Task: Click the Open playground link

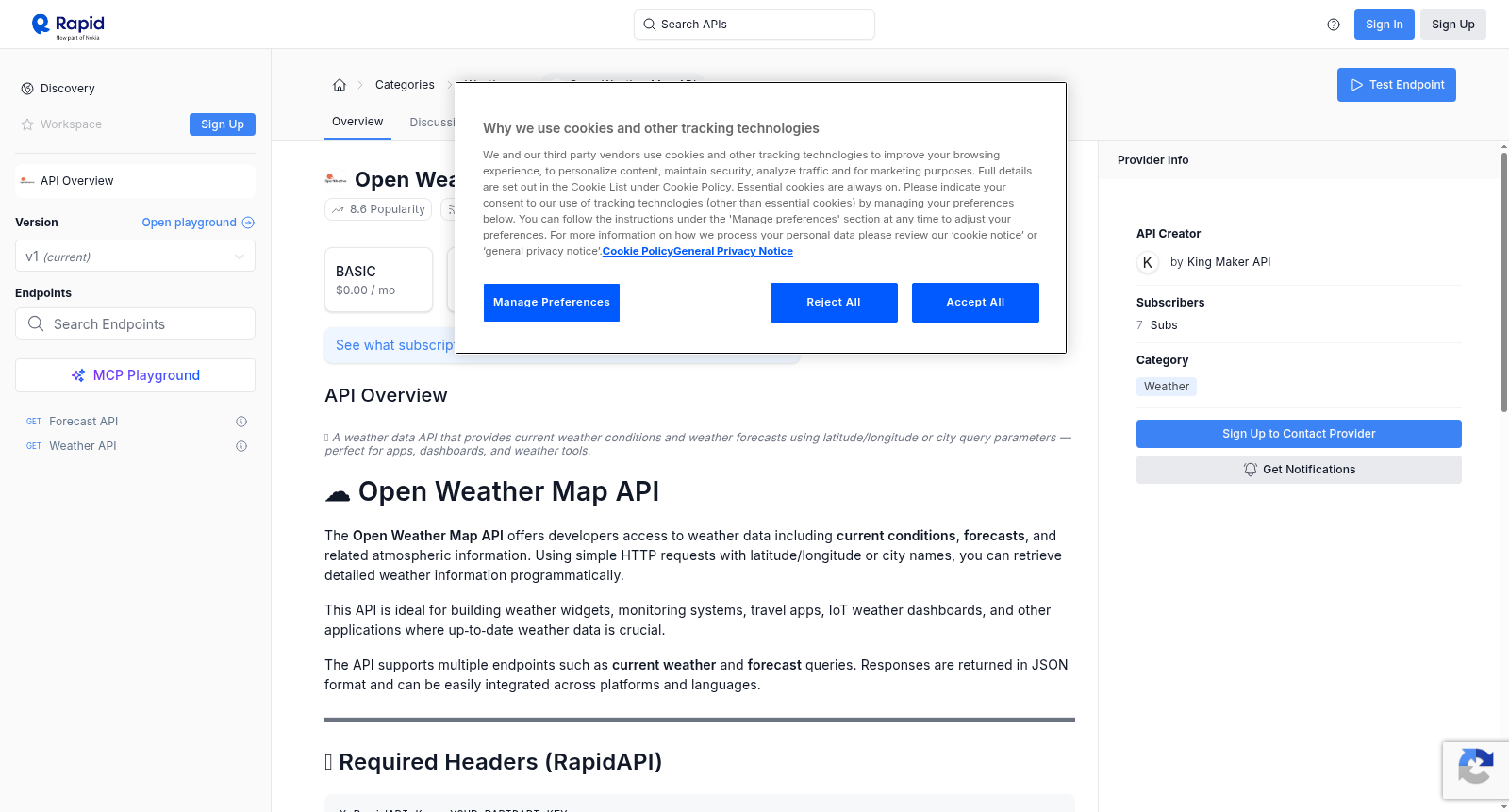Action: [189, 223]
